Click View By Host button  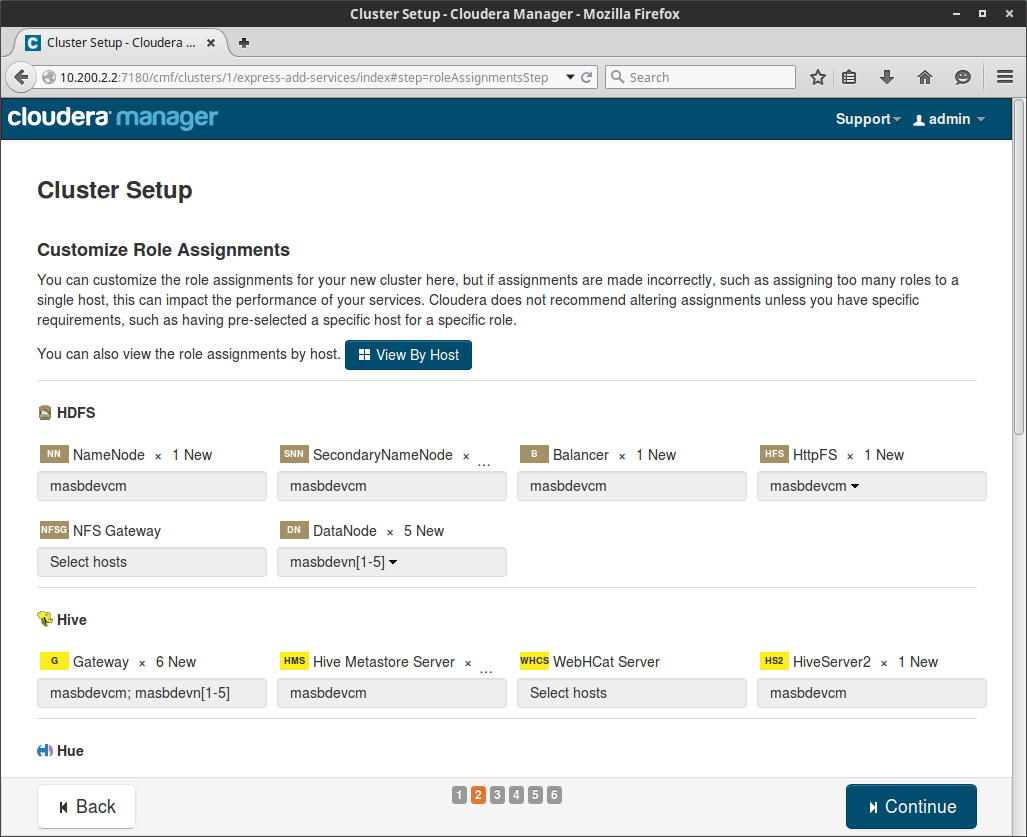point(408,355)
